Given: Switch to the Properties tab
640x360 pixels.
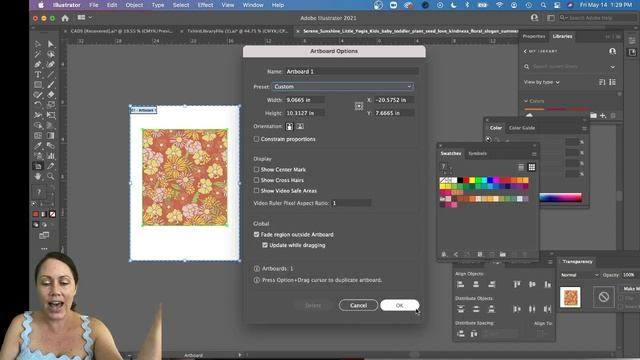Looking at the screenshot, I should 534,36.
